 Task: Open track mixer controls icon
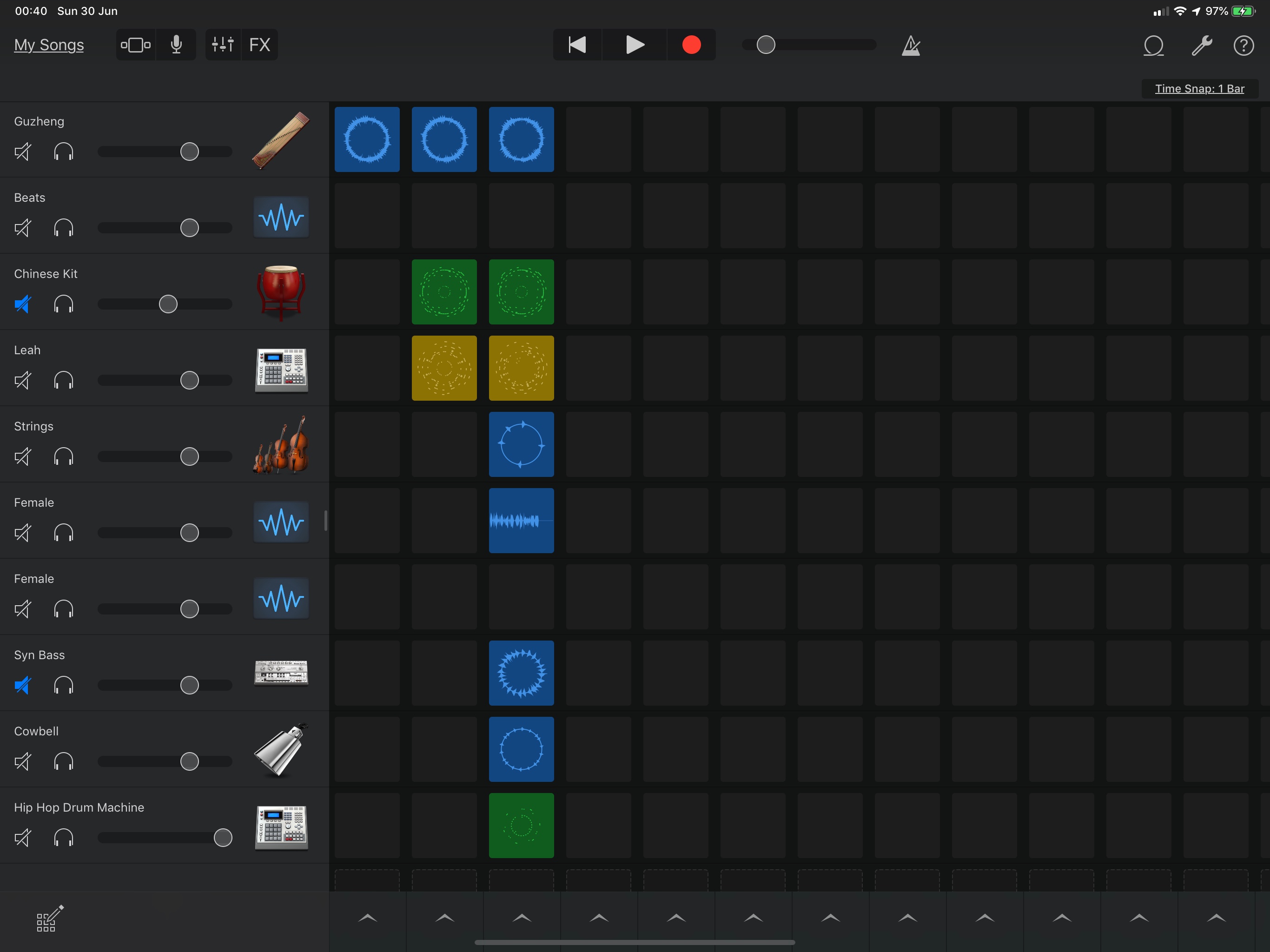[223, 45]
